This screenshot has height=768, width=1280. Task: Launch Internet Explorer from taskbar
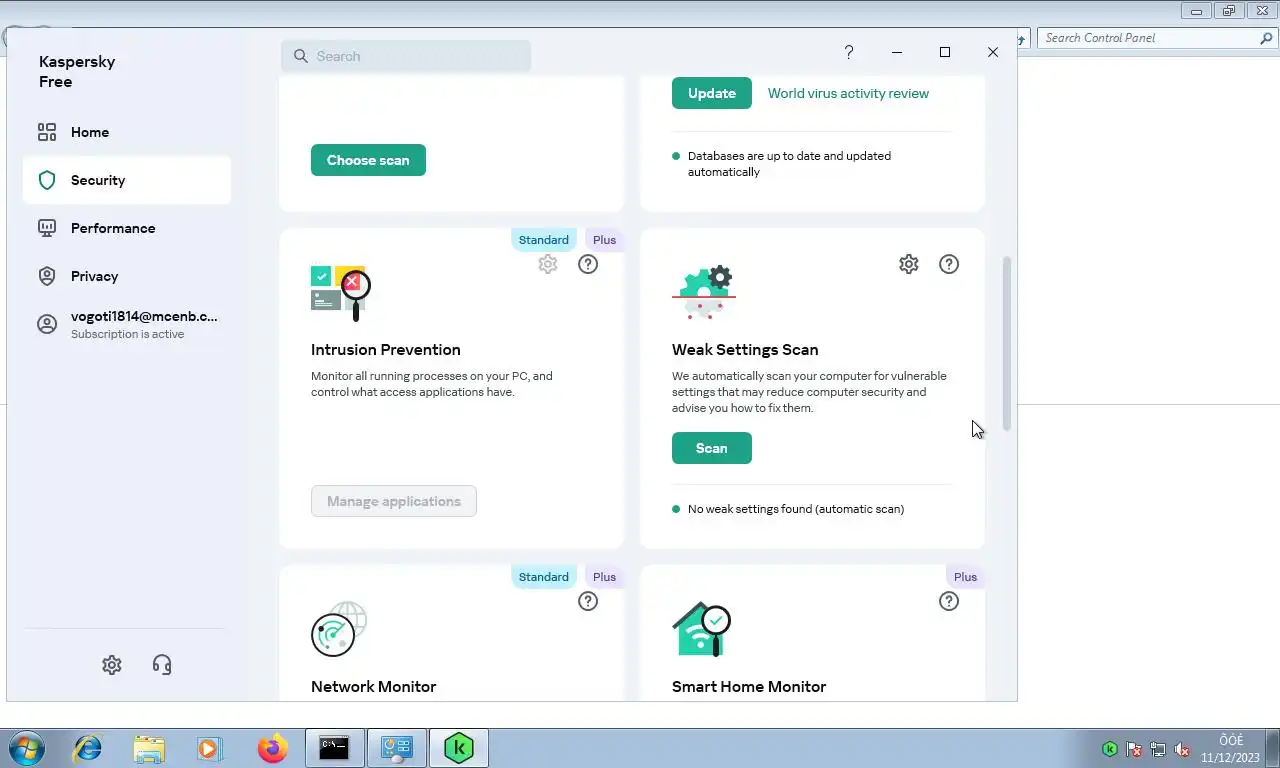point(88,748)
